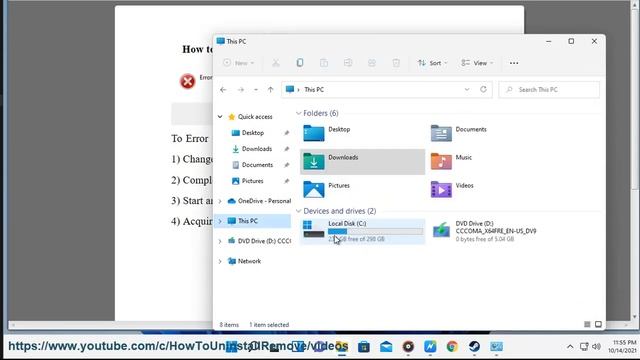Unpin Downloads from Quick access pin icon

pos(287,149)
